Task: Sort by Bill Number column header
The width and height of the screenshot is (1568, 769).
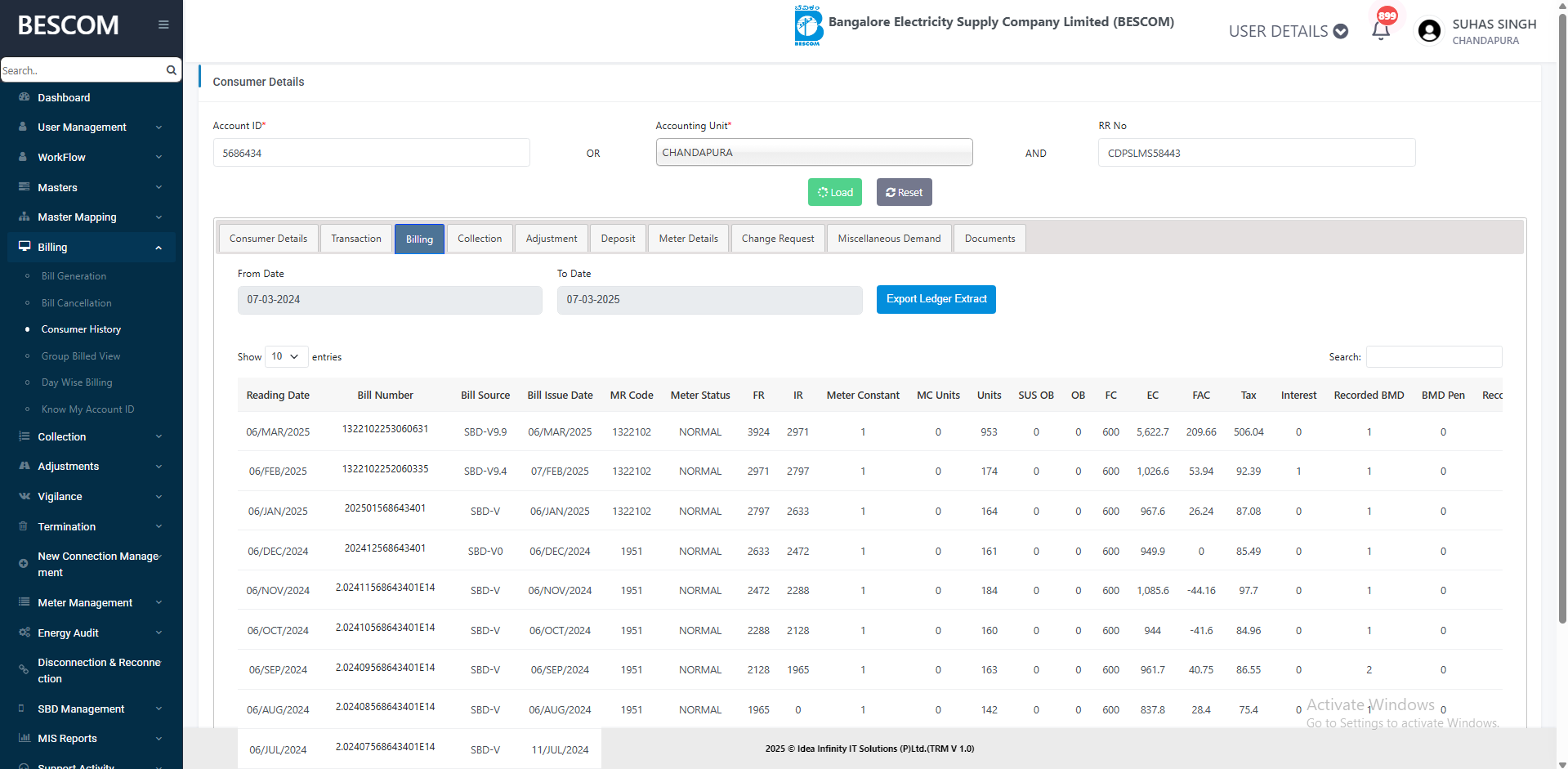Action: [x=385, y=396]
